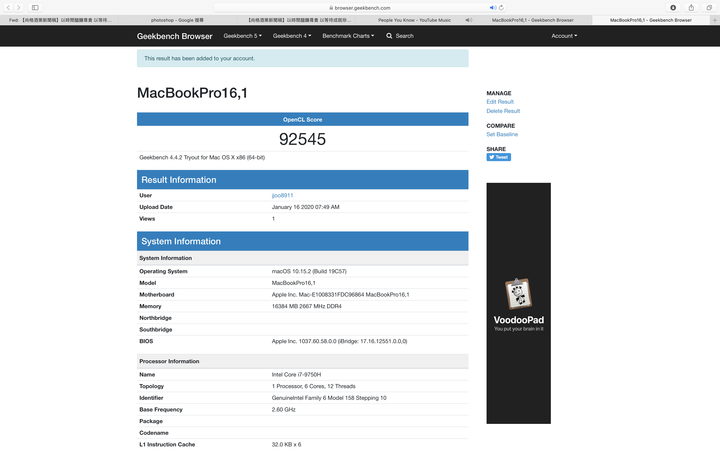The height and width of the screenshot is (450, 720).
Task: Click the Geekbench 4.4.2 Tryout version text
Action: (202, 158)
